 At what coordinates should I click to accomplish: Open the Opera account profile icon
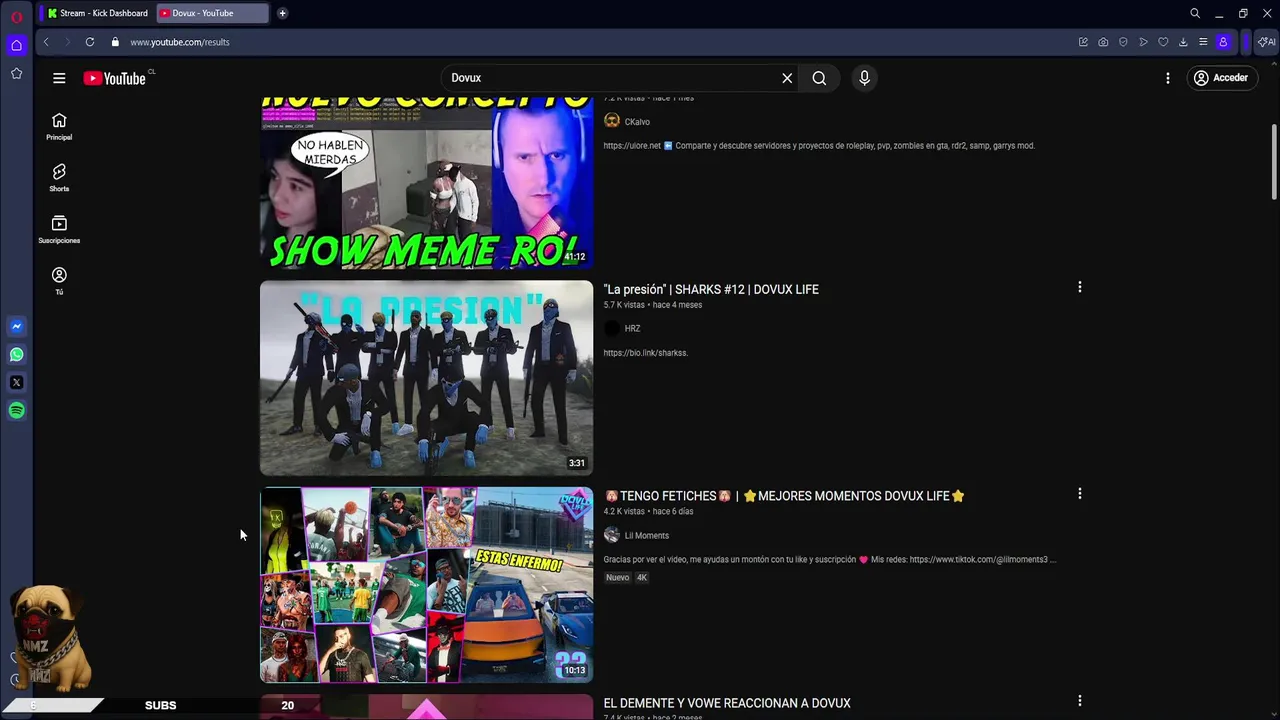tap(1223, 42)
